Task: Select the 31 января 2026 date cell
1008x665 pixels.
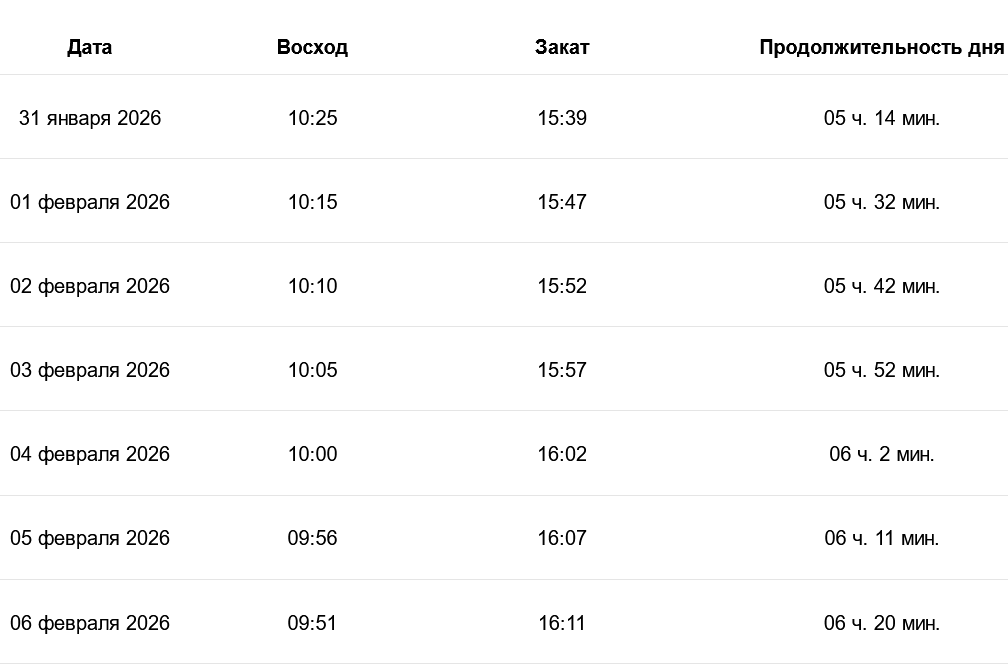Action: point(90,118)
